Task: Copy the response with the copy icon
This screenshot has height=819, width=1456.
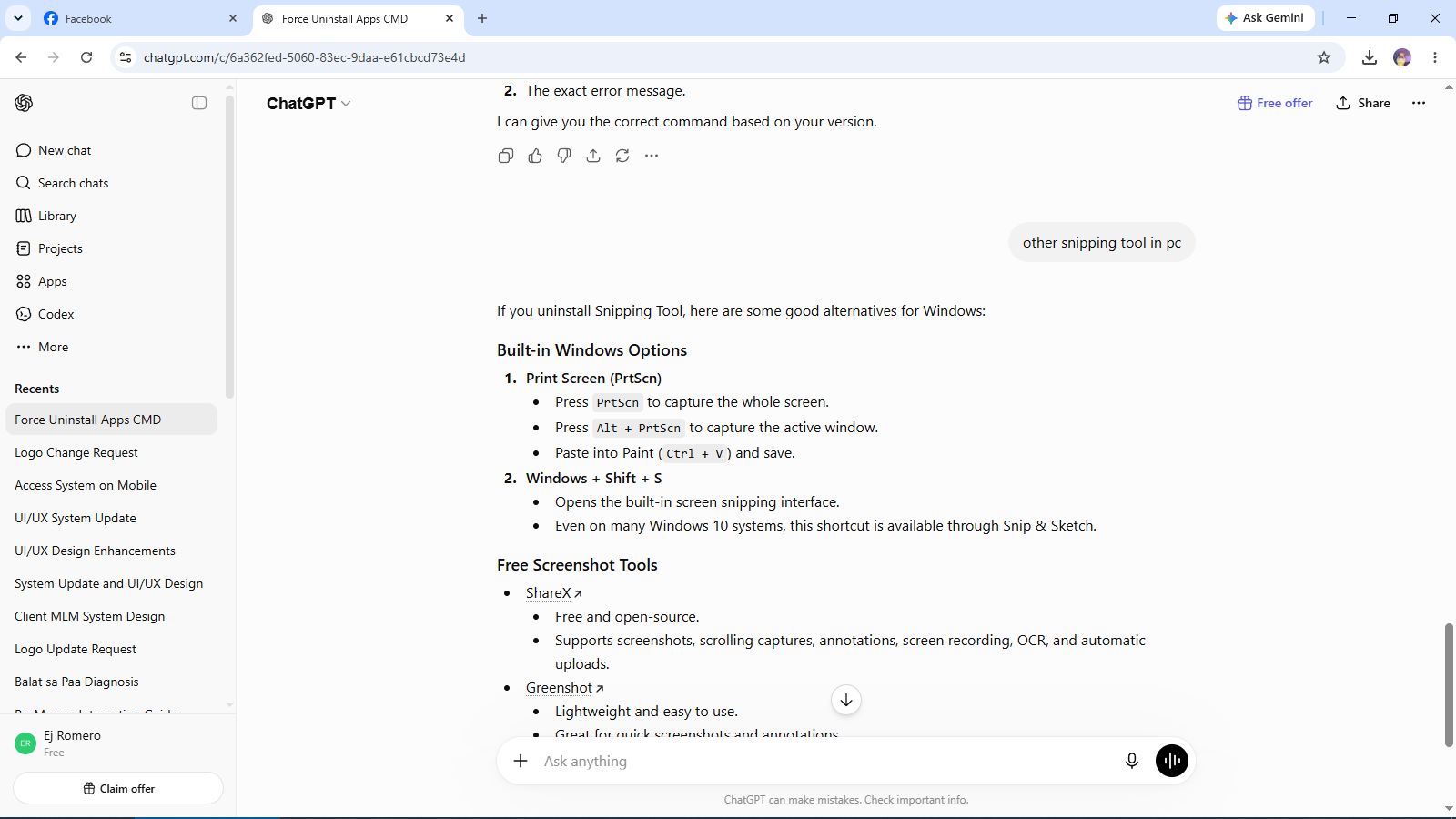Action: pyautogui.click(x=506, y=156)
